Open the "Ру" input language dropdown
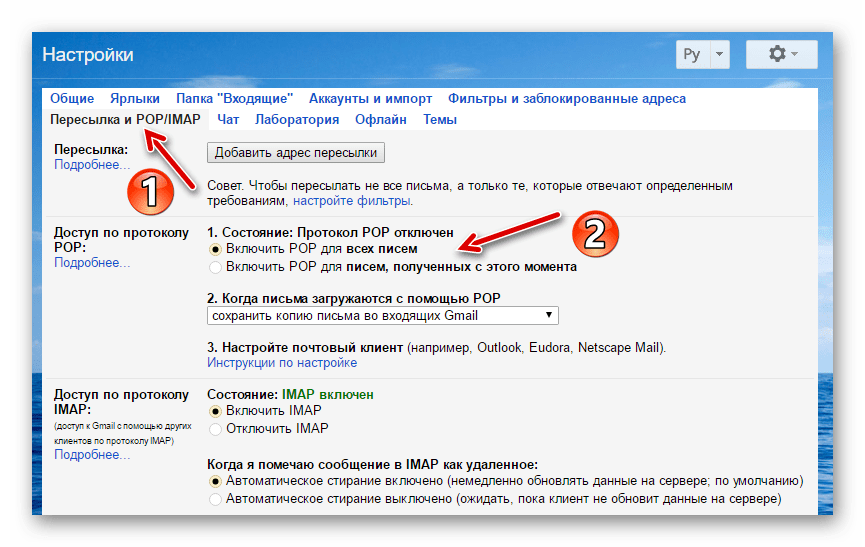Viewport: 865px width, 547px height. point(705,54)
